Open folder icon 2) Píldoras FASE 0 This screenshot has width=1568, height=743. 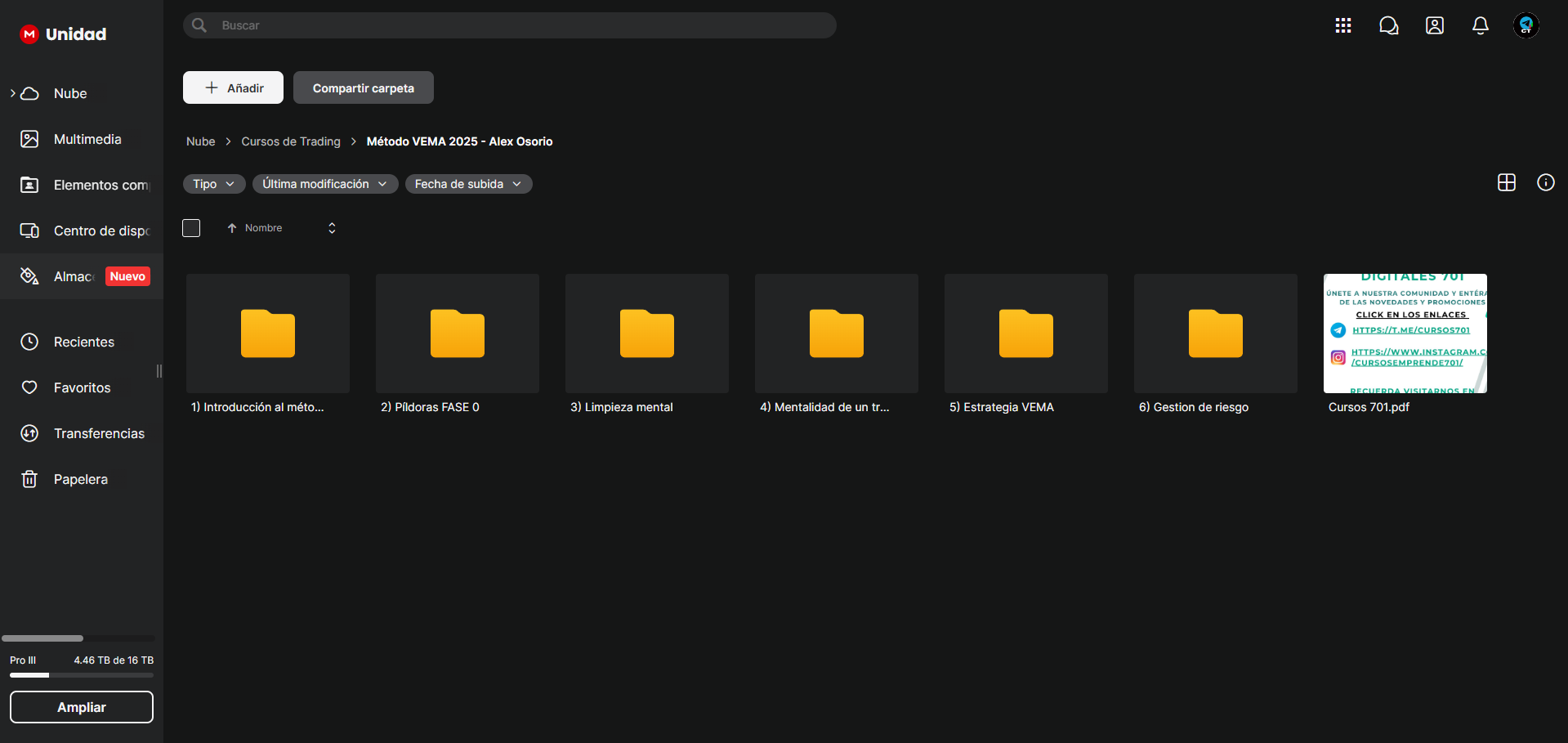click(458, 333)
